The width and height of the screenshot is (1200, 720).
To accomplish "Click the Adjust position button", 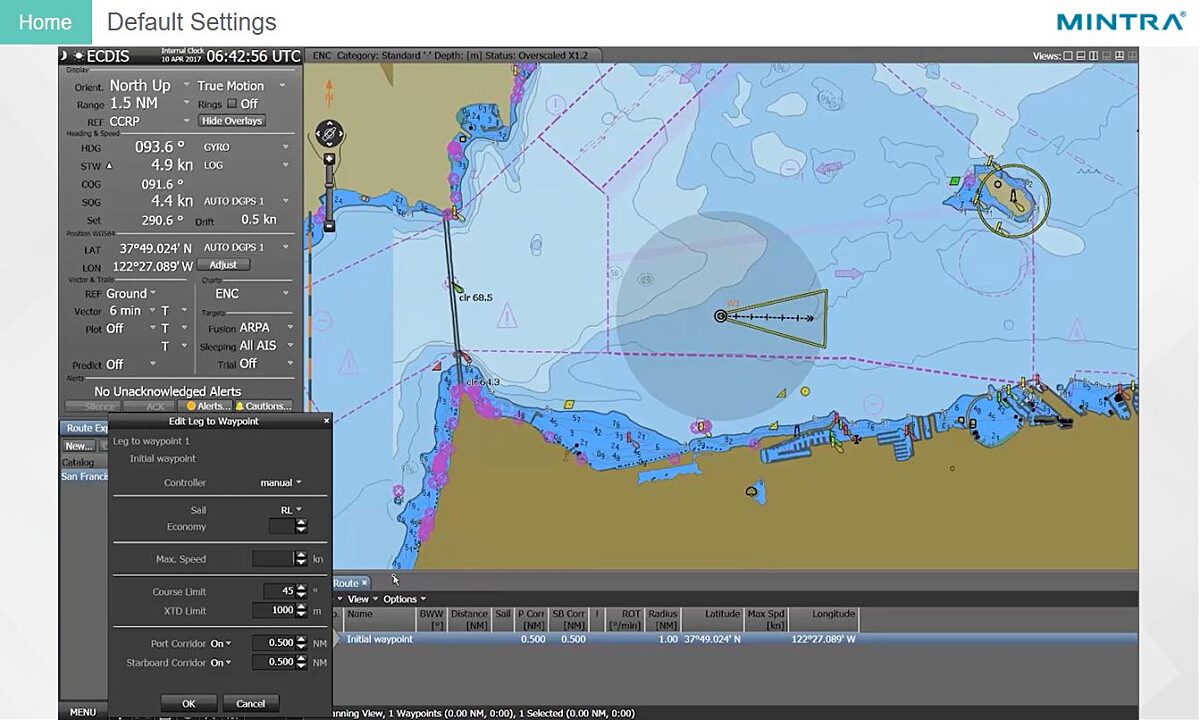I will [x=223, y=265].
